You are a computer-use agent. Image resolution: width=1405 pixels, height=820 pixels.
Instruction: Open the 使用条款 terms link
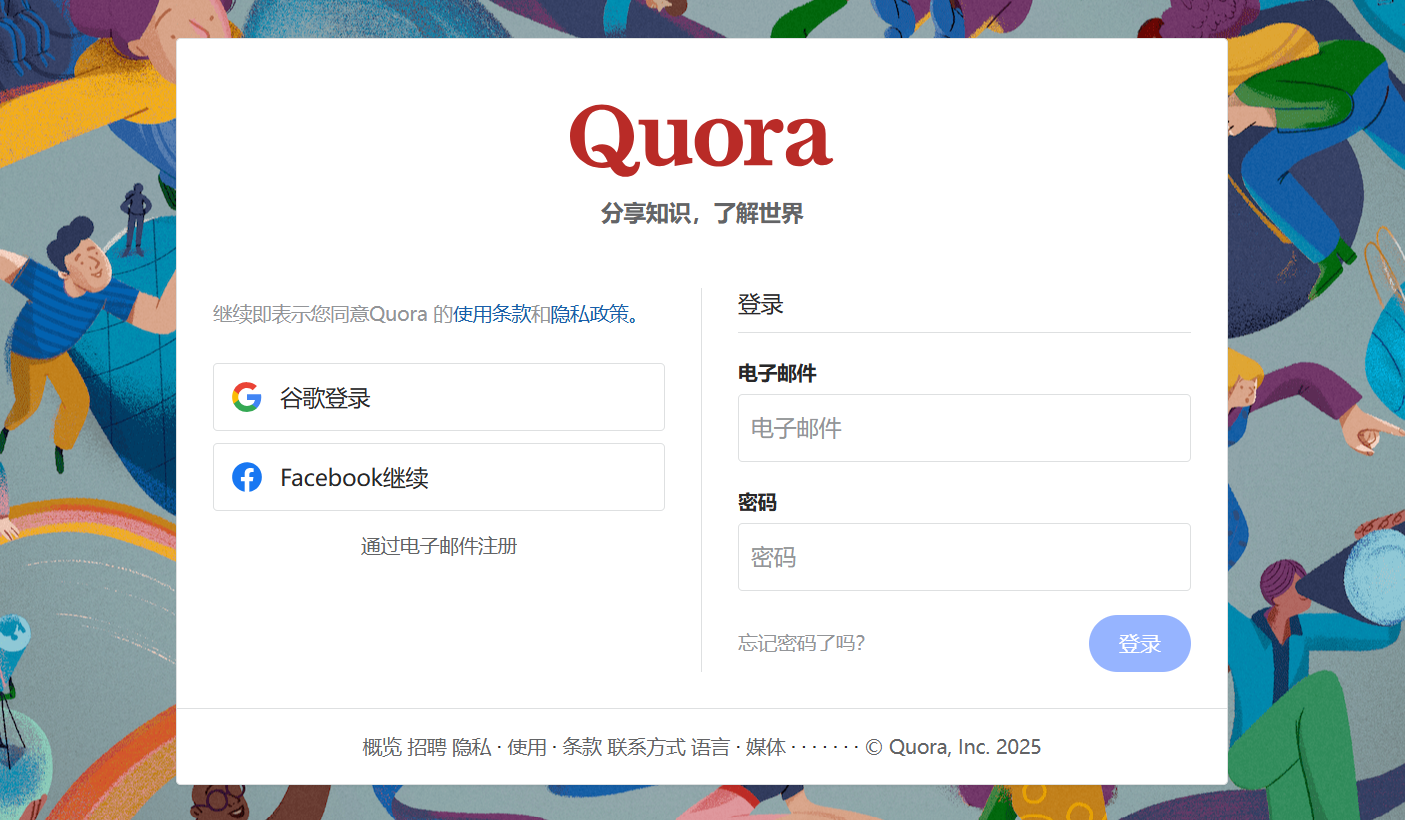click(x=492, y=314)
